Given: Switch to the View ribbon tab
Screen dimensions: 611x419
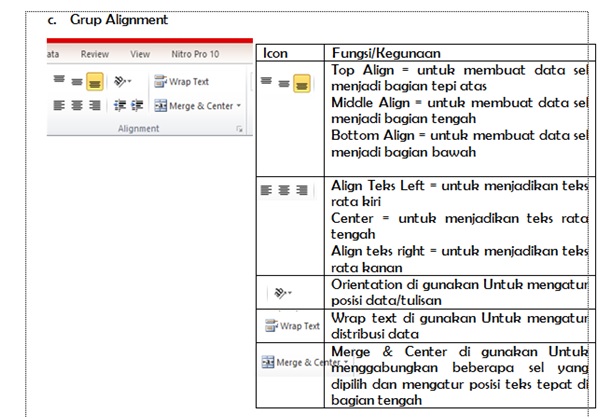Looking at the screenshot, I should pyautogui.click(x=140, y=54).
